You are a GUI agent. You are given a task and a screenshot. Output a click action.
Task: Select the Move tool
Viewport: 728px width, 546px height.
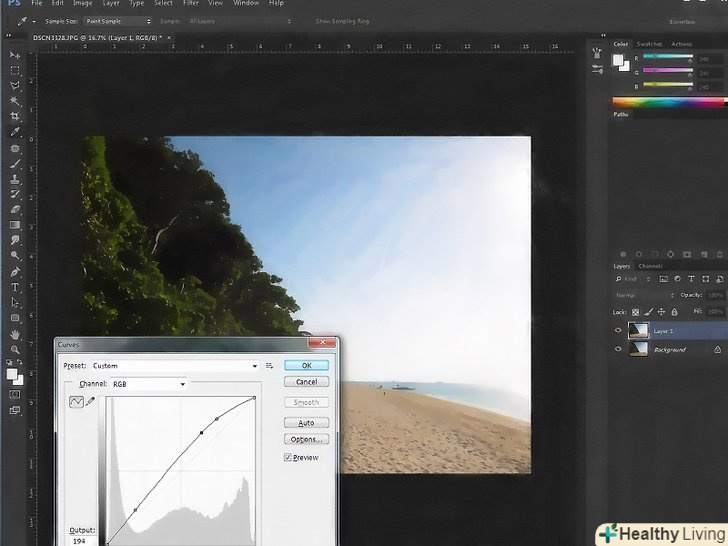pyautogui.click(x=14, y=55)
